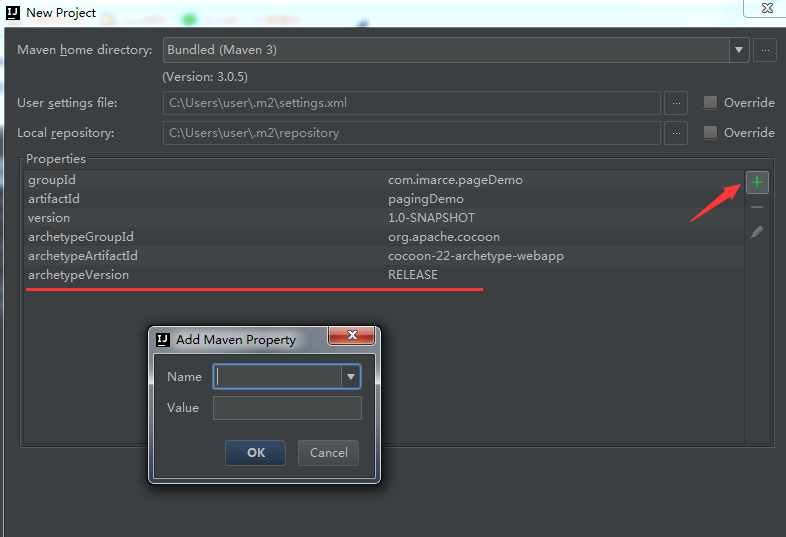
Task: Select the archetypeGroupId property row
Action: coord(384,237)
